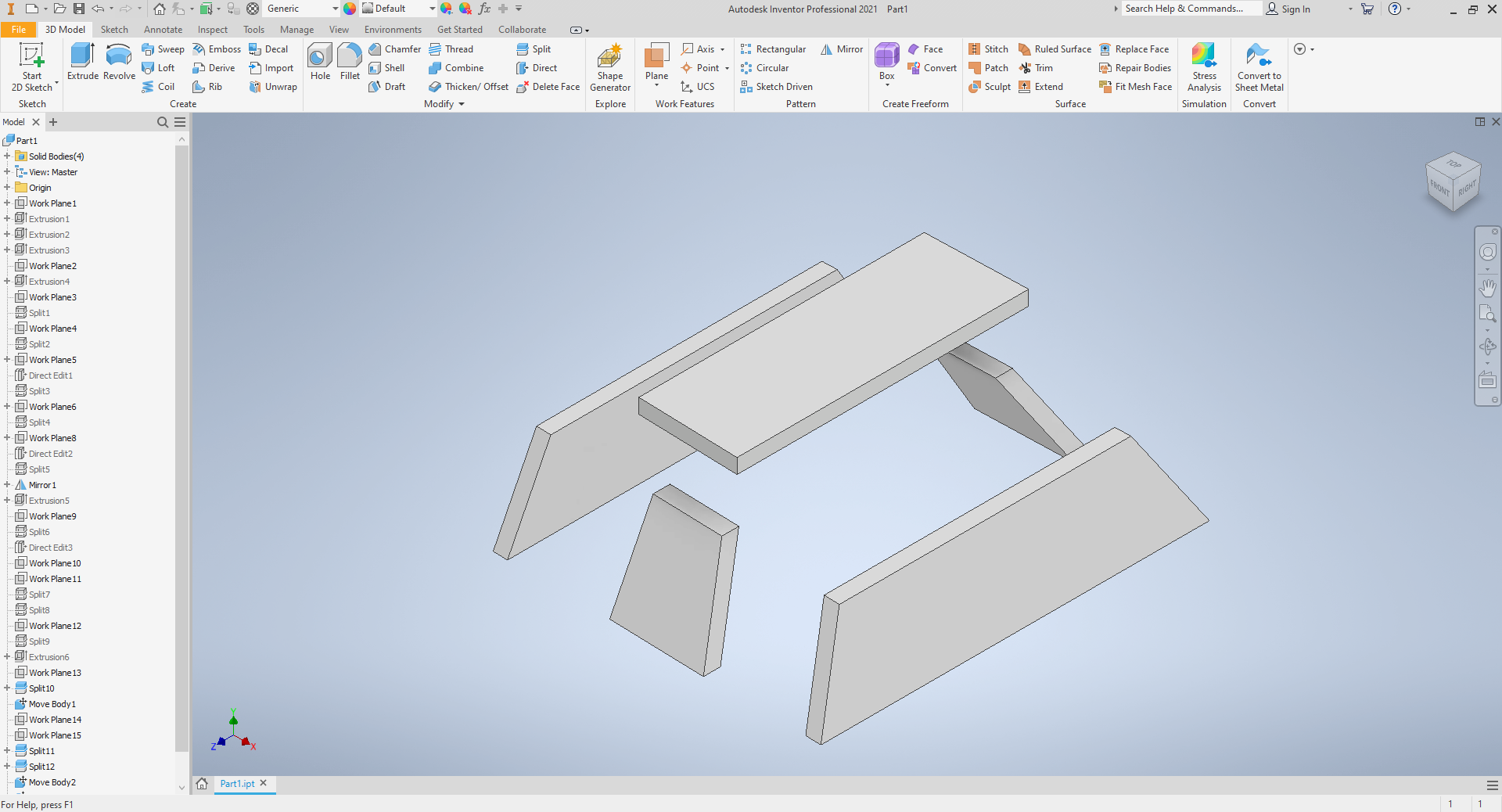The width and height of the screenshot is (1502, 812).
Task: Click in the Search Help & Commands field
Action: pyautogui.click(x=1191, y=9)
